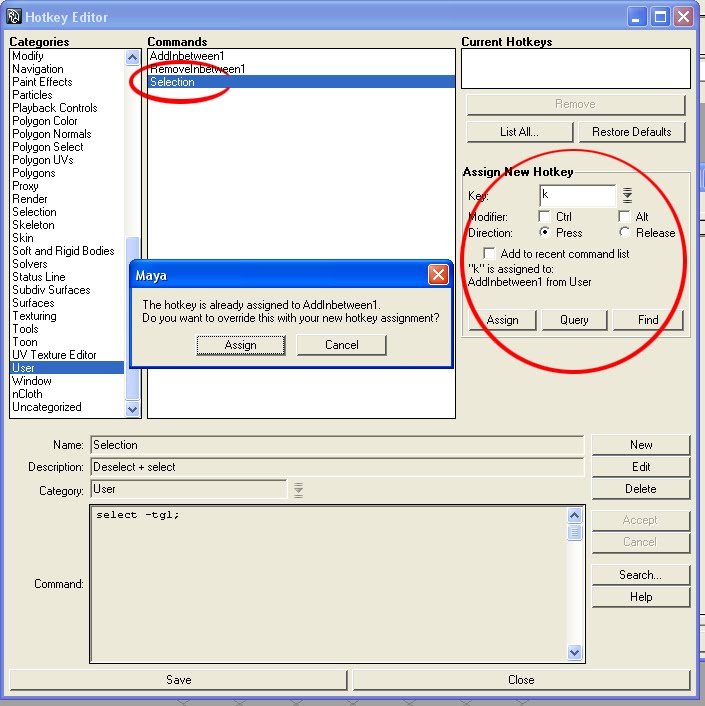The height and width of the screenshot is (706, 705).
Task: Click the Save button
Action: [179, 680]
